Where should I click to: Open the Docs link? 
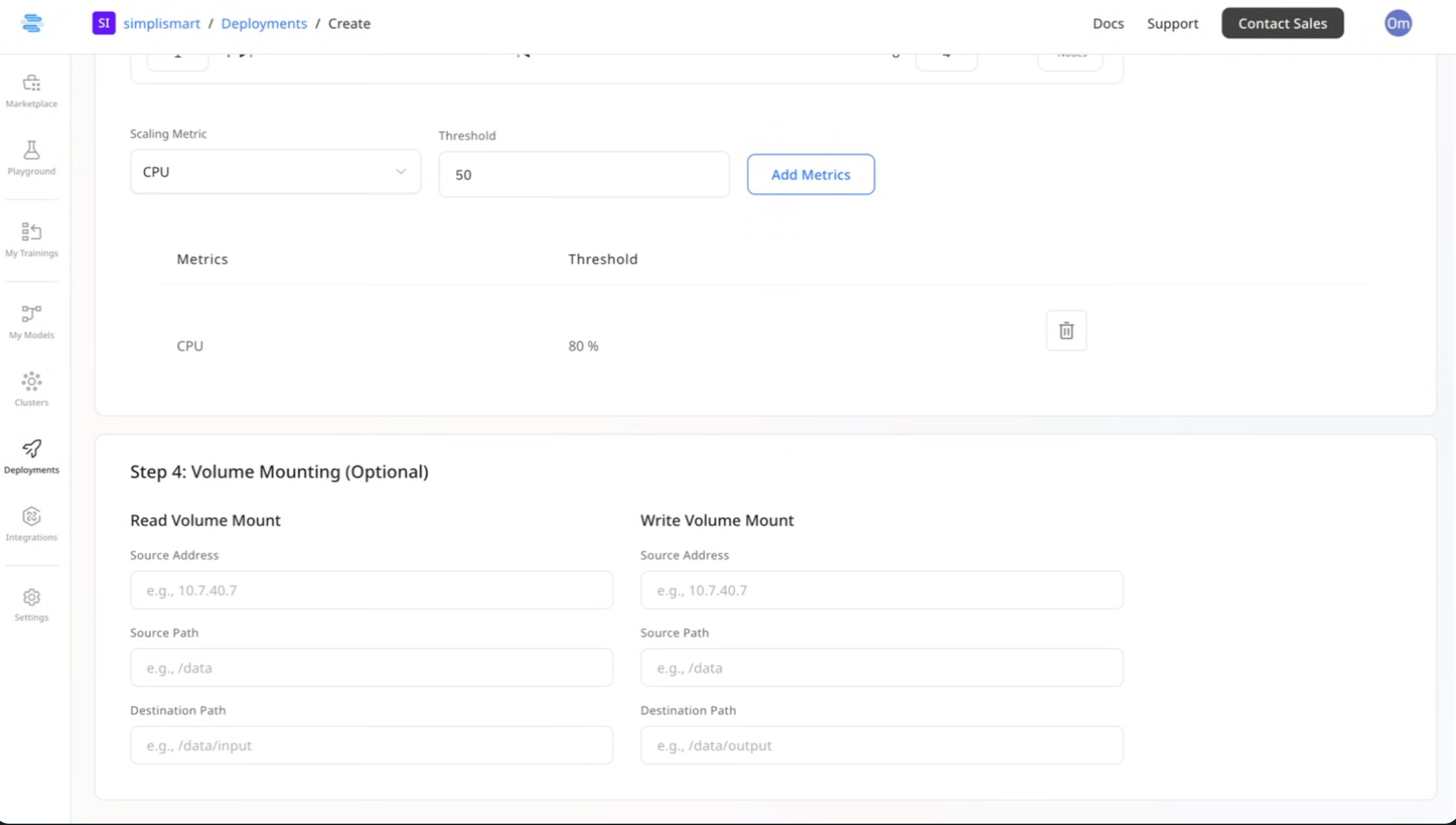(x=1108, y=24)
